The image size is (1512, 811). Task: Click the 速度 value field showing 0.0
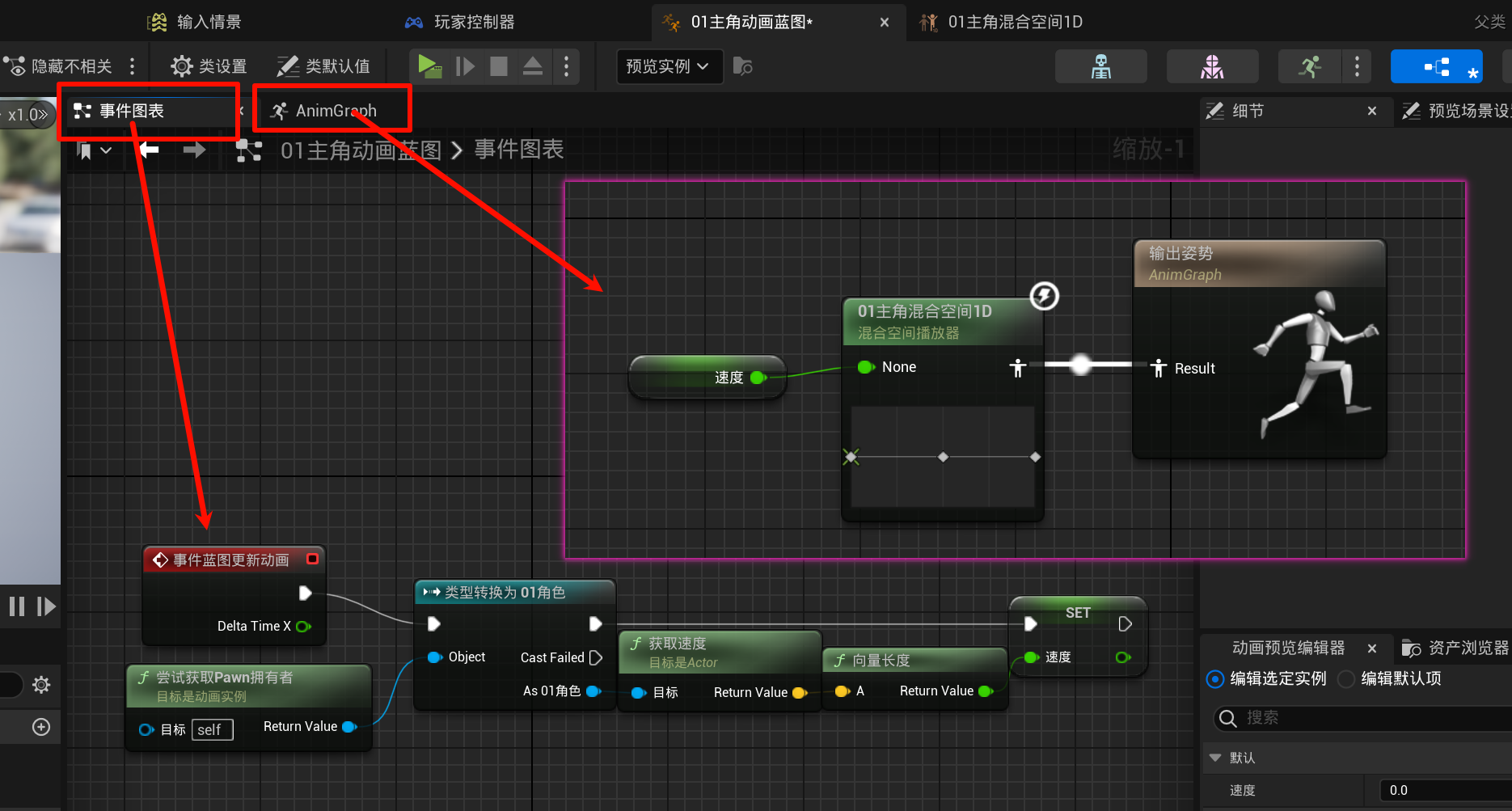1439,790
